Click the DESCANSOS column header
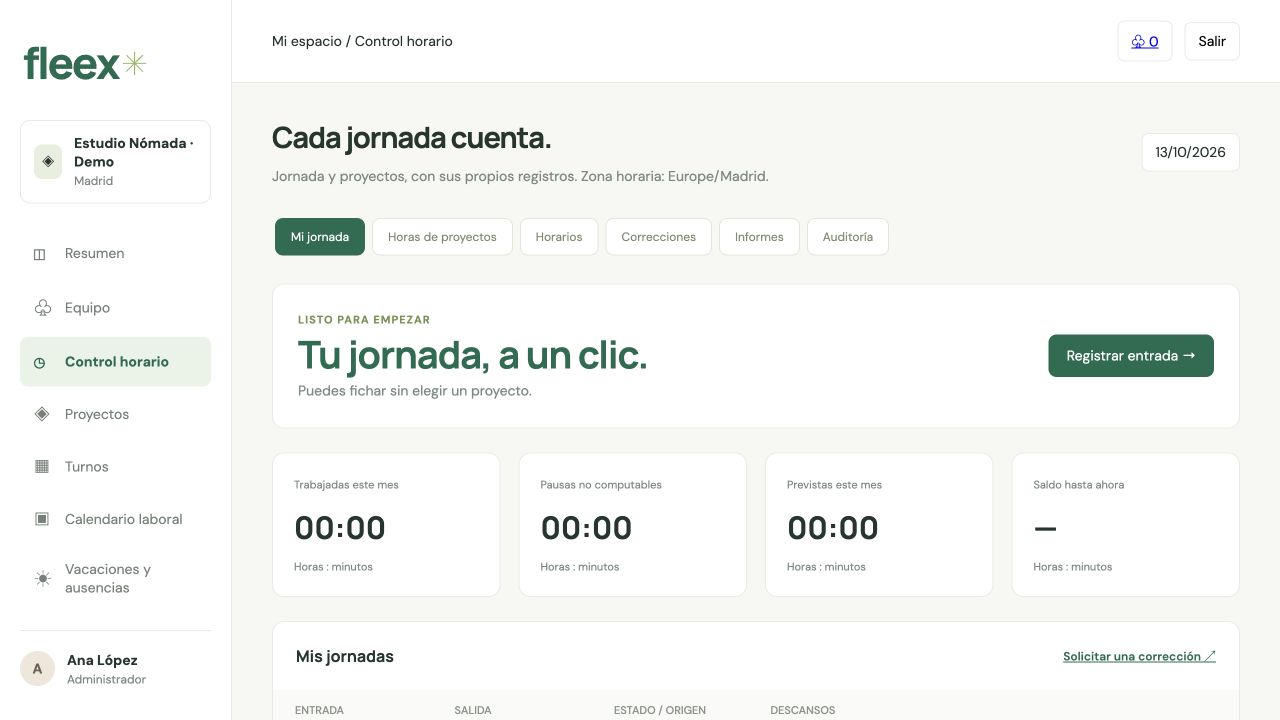This screenshot has height=720, width=1280. [x=802, y=710]
